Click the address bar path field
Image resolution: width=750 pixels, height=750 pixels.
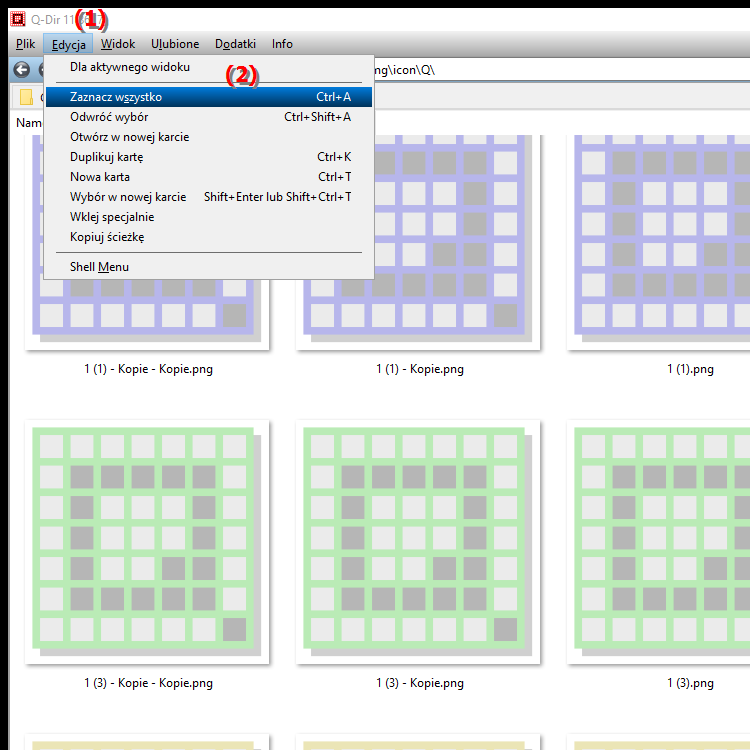click(x=562, y=70)
